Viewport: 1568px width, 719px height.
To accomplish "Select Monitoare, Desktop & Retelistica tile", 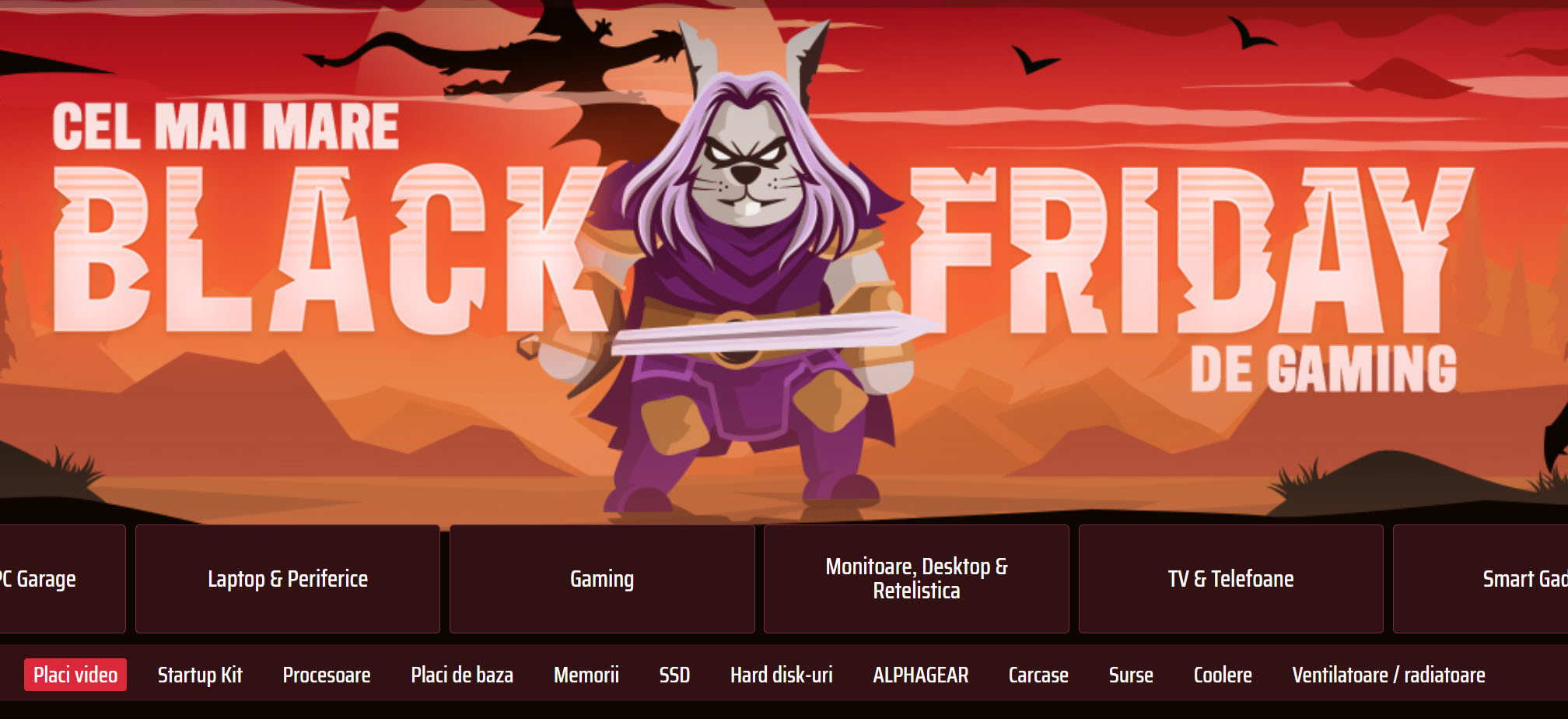I will pos(916,578).
